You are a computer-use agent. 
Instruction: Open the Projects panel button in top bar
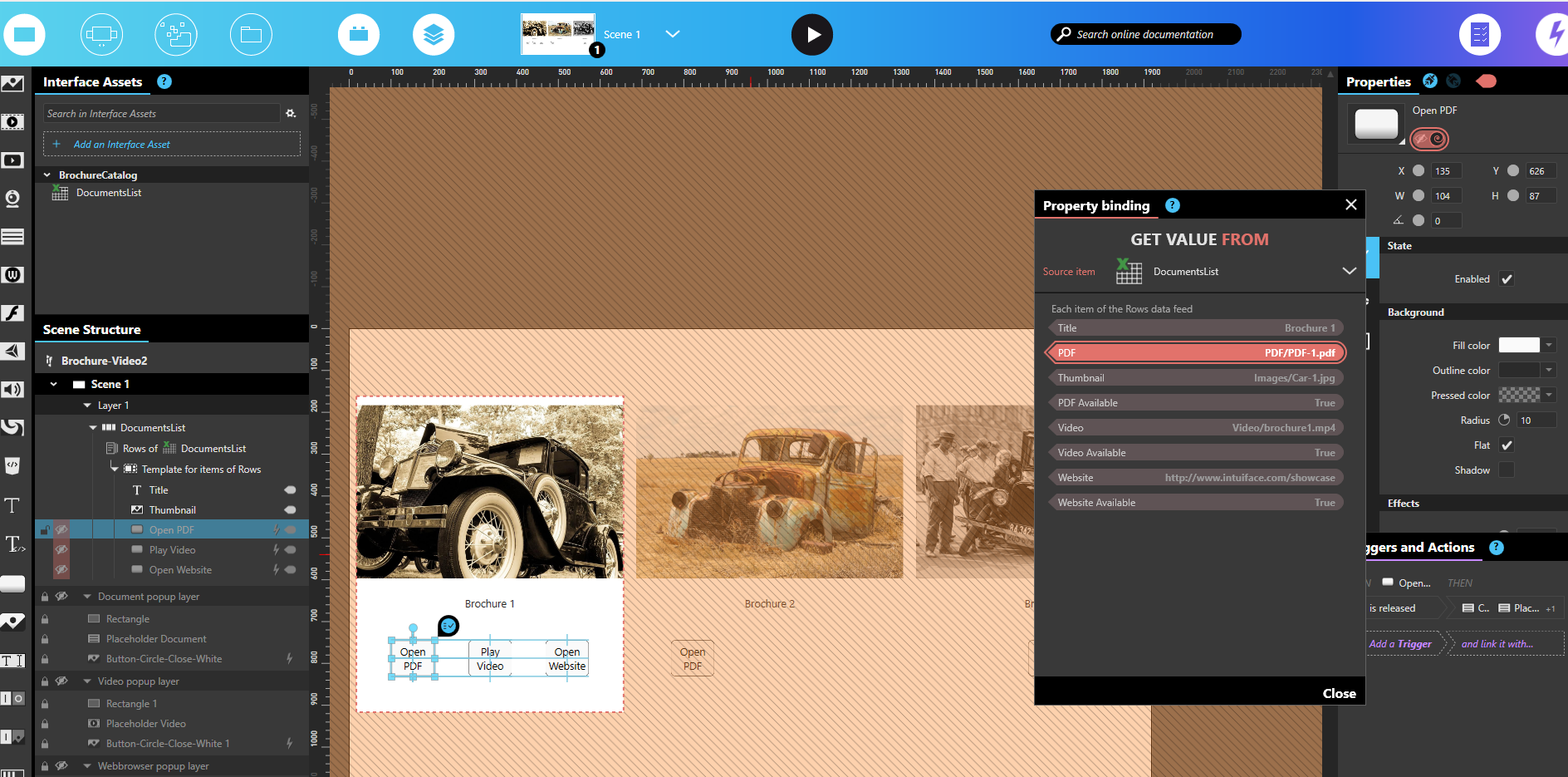coord(24,35)
